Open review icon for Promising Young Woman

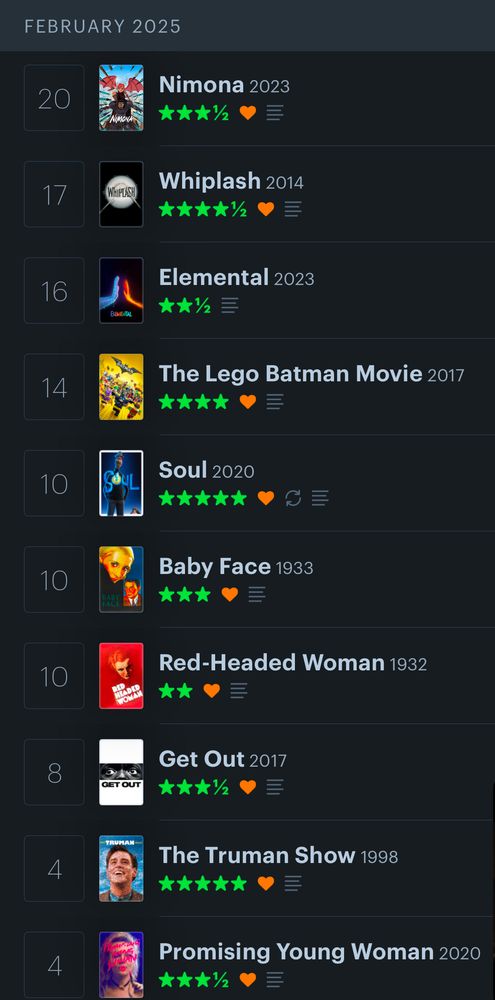pos(275,980)
